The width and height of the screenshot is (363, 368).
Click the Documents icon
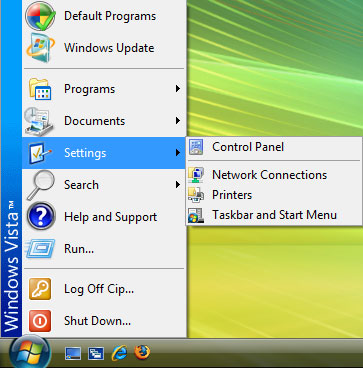click(39, 121)
